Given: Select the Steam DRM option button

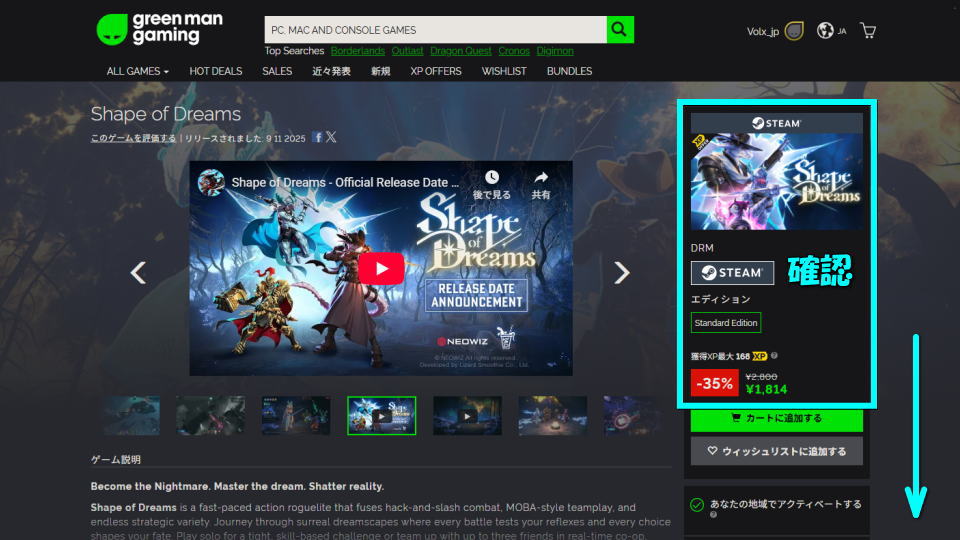Looking at the screenshot, I should [732, 272].
